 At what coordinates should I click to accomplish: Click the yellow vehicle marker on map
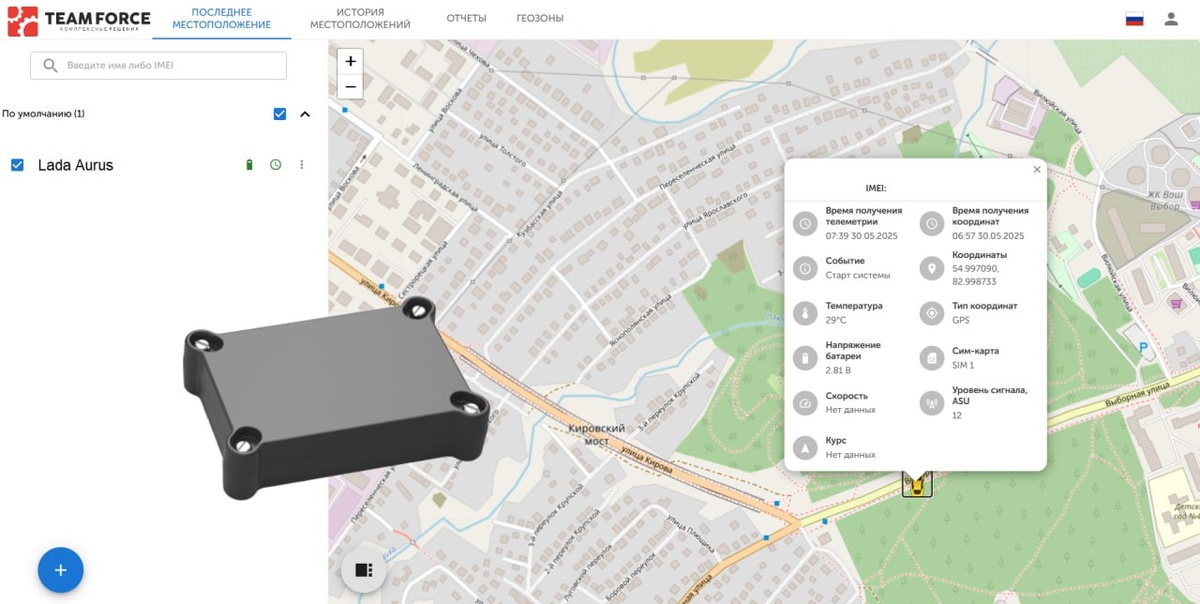pos(917,484)
